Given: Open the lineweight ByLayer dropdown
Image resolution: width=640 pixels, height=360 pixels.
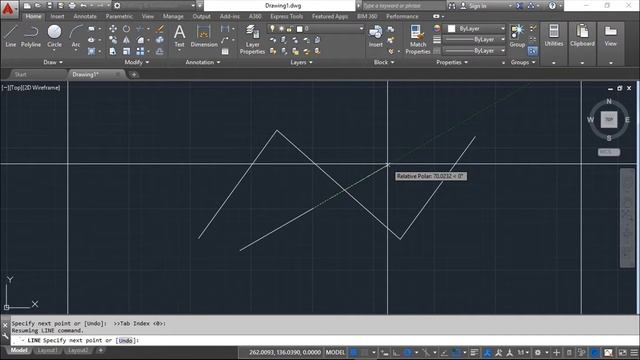Looking at the screenshot, I should (475, 40).
